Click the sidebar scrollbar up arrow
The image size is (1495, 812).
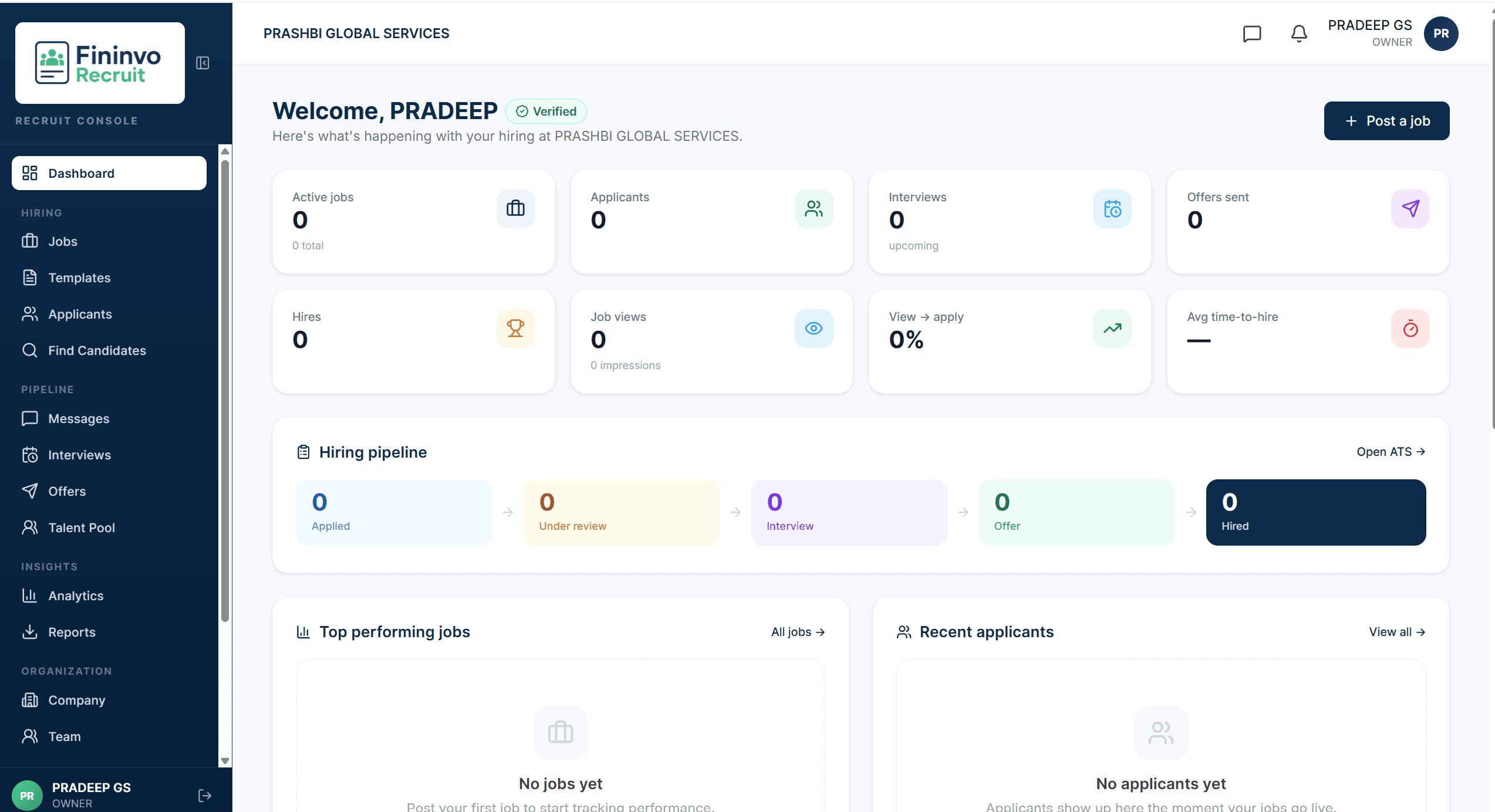tap(225, 151)
